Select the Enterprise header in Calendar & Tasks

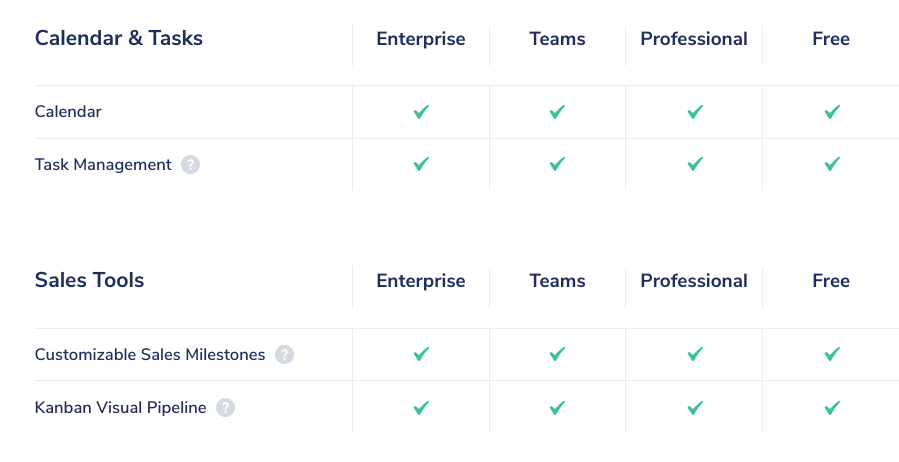pos(421,38)
